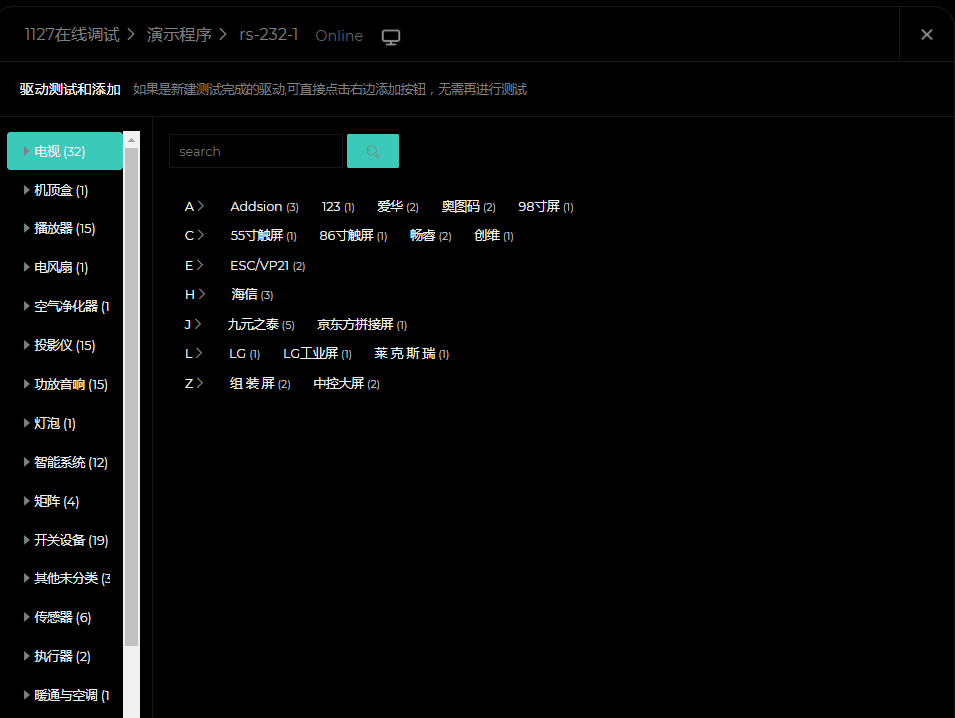This screenshot has width=955, height=718.
Task: Choose the ESC/VP21 driver brand
Action: click(x=259, y=266)
